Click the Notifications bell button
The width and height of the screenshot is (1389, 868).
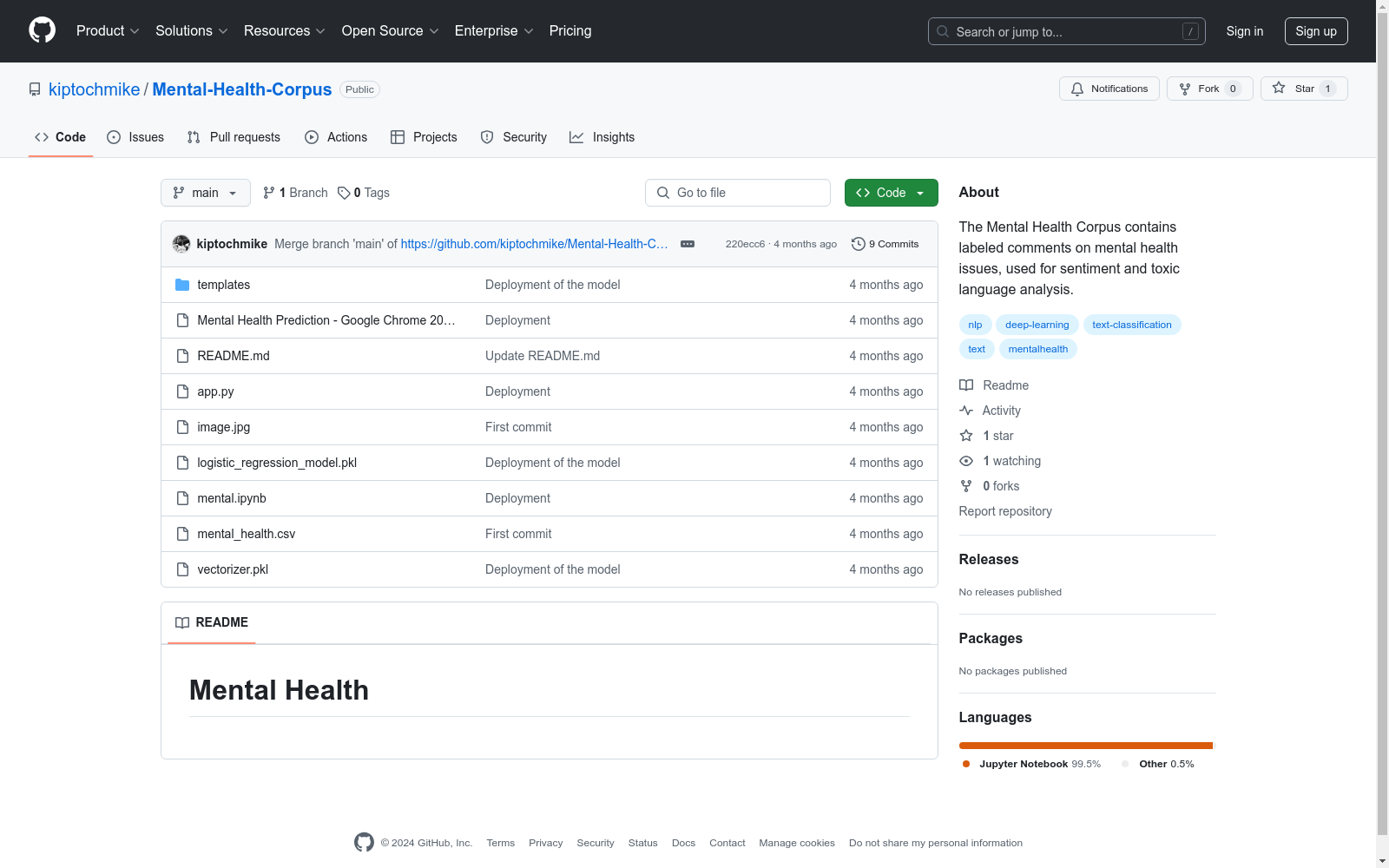pos(1109,89)
